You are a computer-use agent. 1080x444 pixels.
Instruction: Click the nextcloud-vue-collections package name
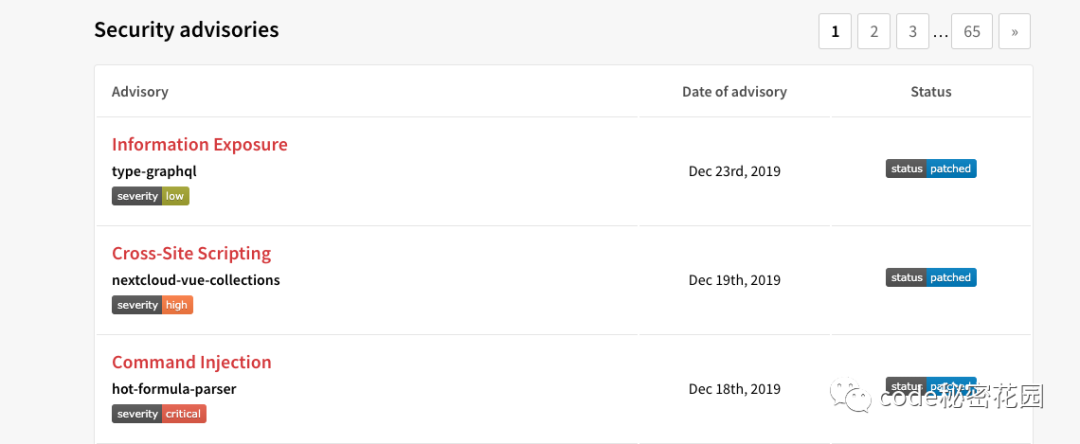196,280
